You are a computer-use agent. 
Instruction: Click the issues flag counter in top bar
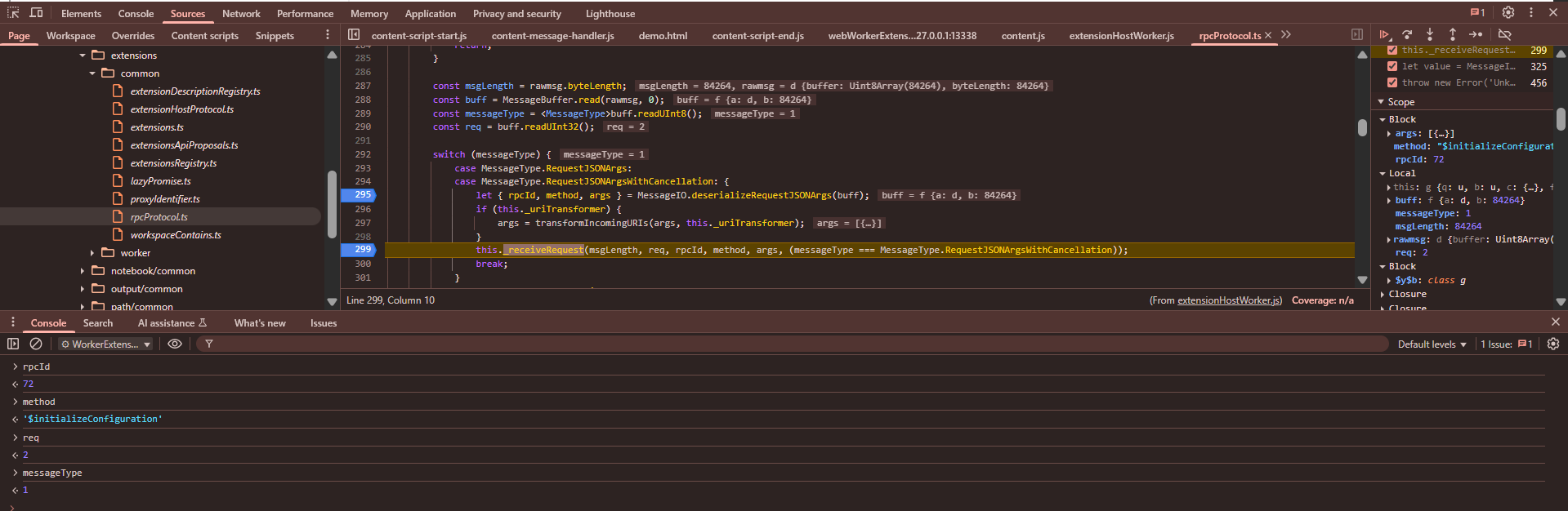click(1477, 12)
